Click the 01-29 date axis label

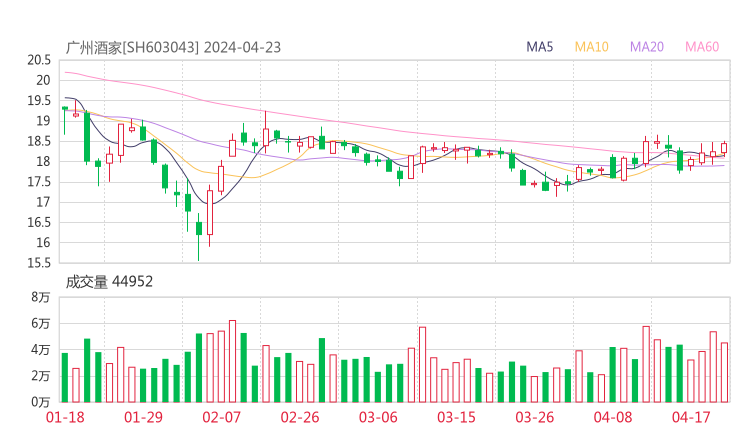(143, 417)
